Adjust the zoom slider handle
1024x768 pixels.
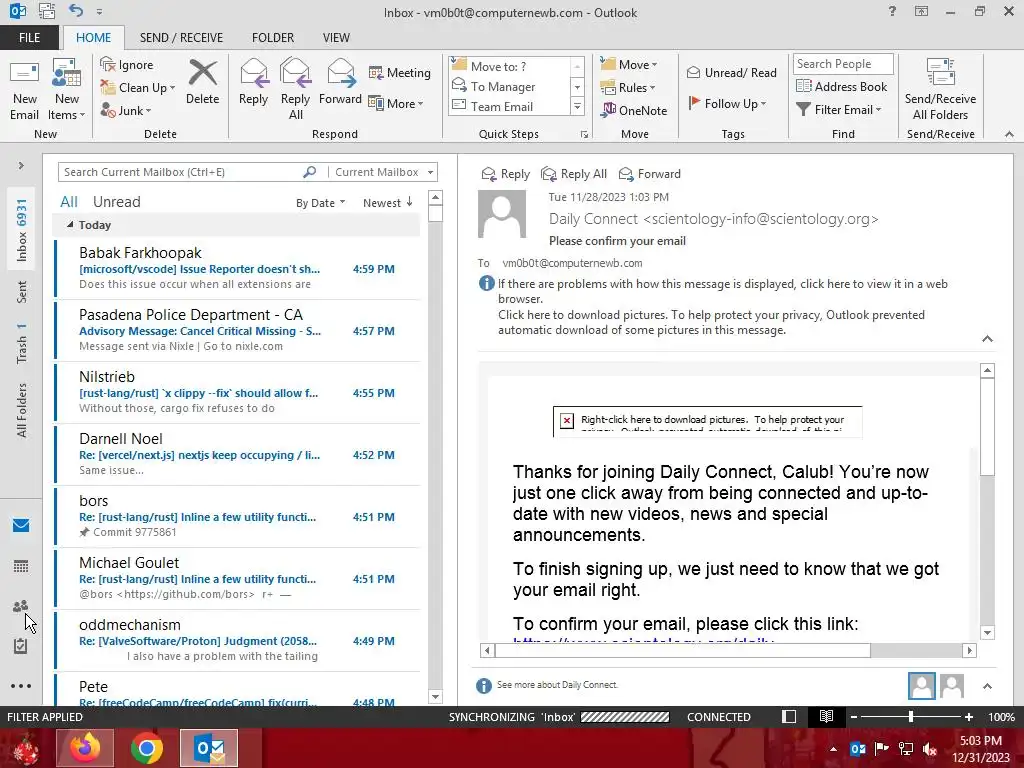[910, 716]
